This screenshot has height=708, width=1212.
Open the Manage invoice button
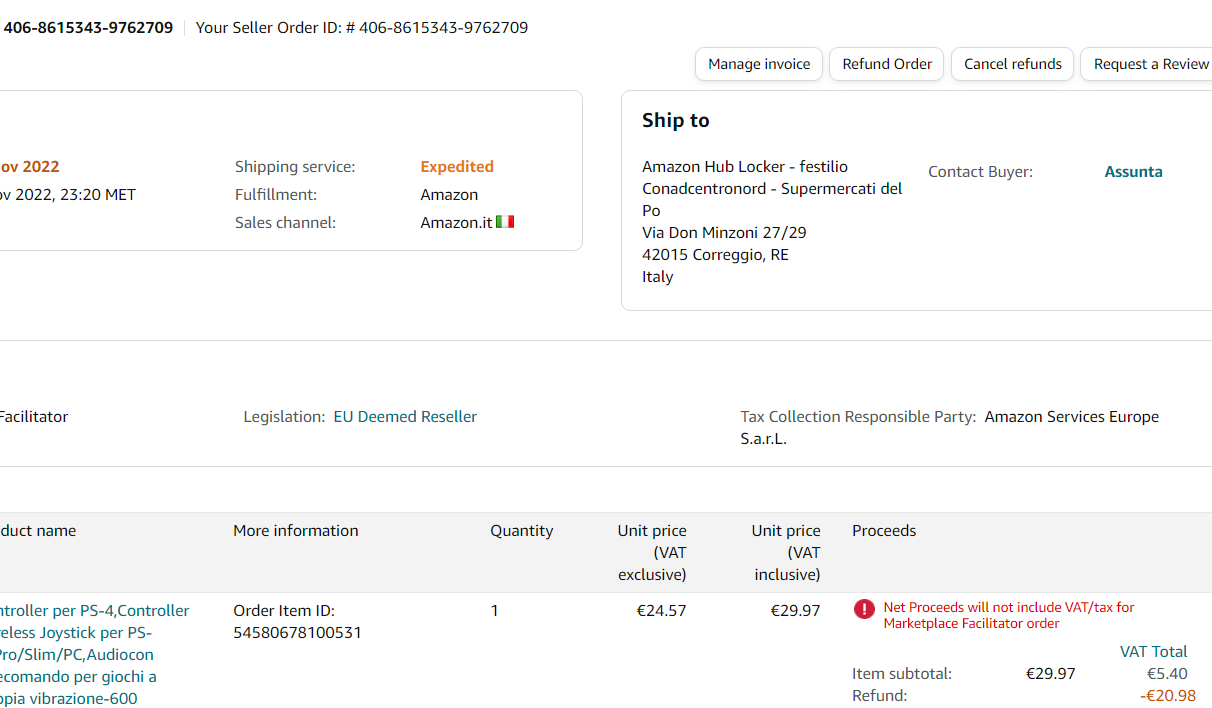759,64
